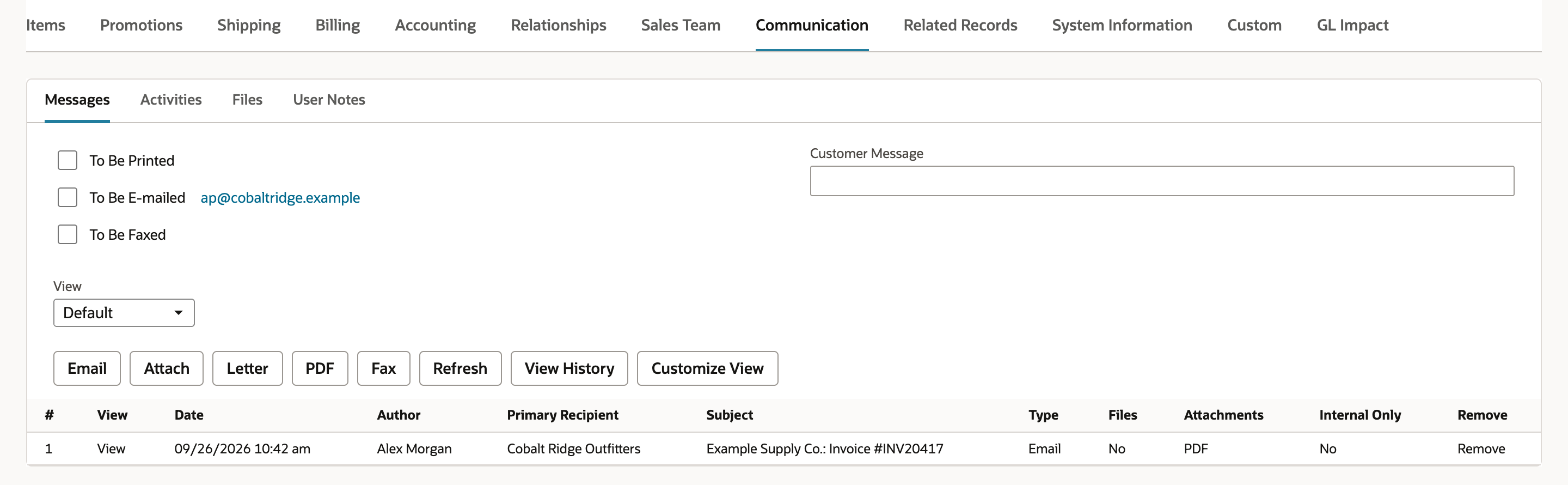The image size is (1568, 485).
Task: Go to the Shipping tab
Action: click(x=249, y=25)
